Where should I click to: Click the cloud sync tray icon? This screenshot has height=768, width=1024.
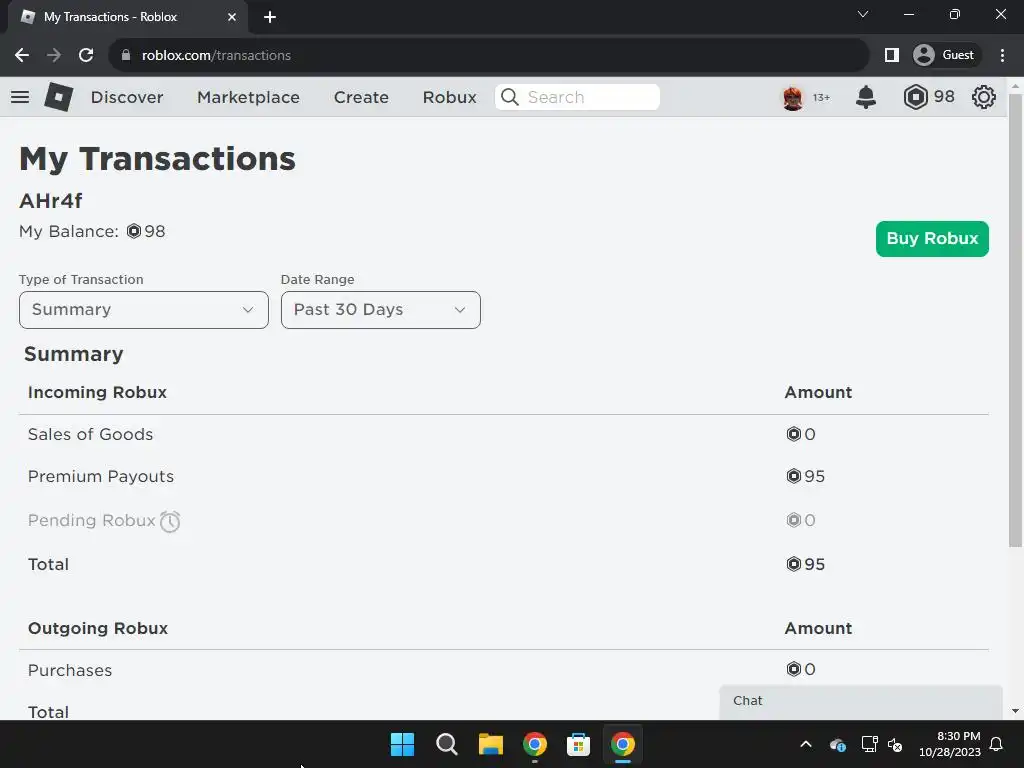(838, 744)
